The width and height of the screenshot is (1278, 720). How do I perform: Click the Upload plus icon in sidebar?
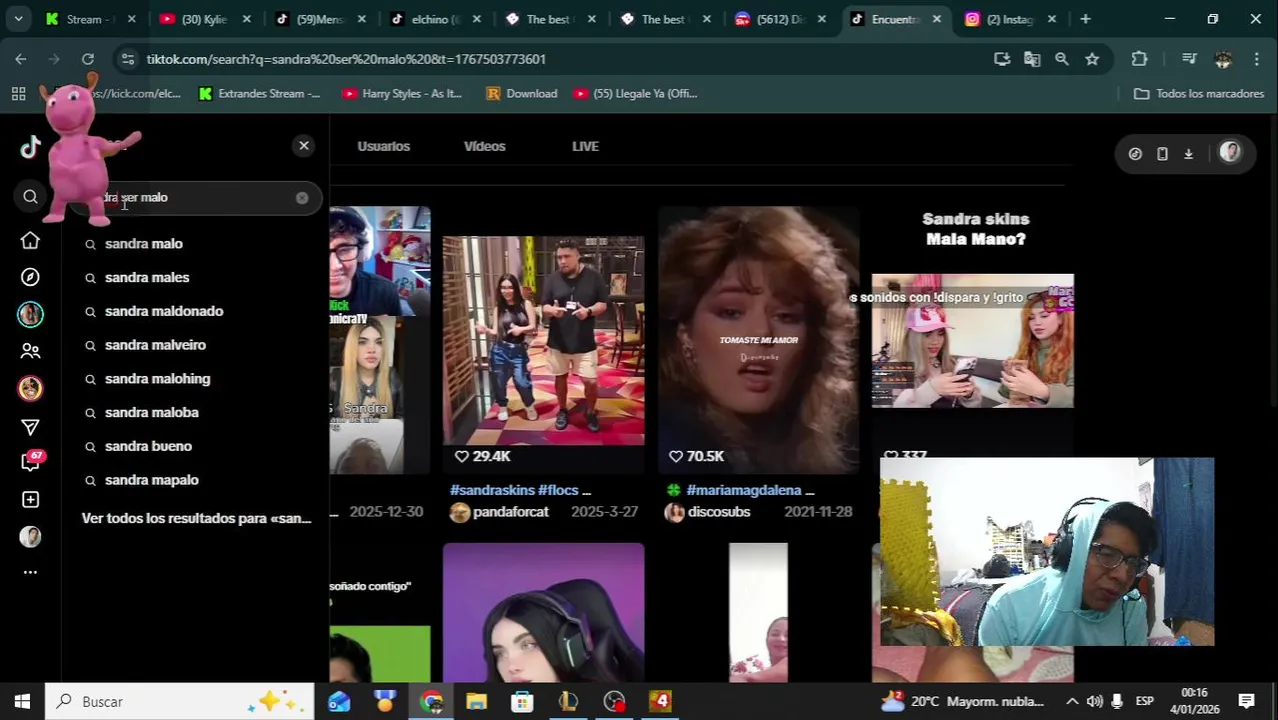(30, 499)
